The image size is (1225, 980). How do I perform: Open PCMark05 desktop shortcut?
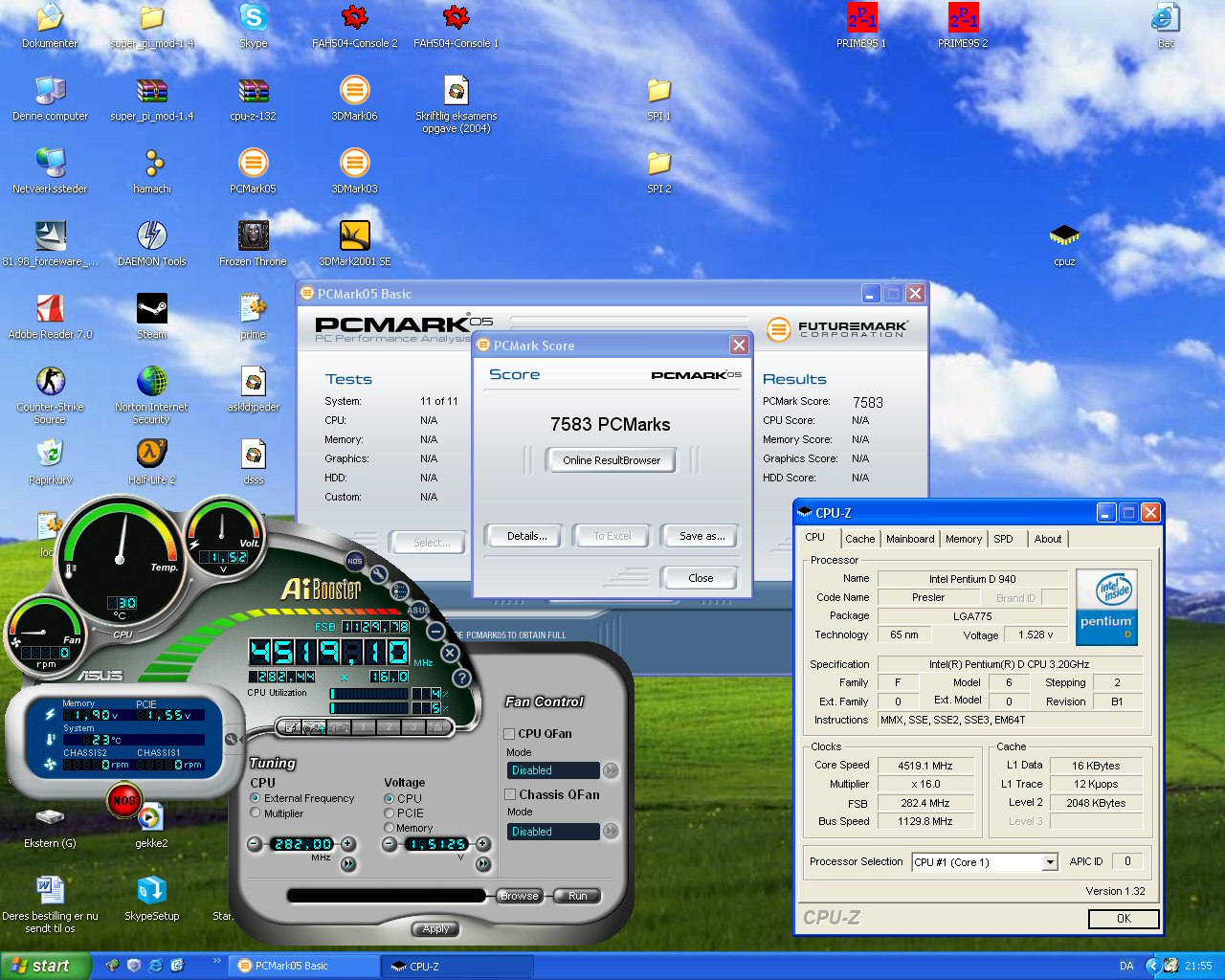(x=253, y=171)
